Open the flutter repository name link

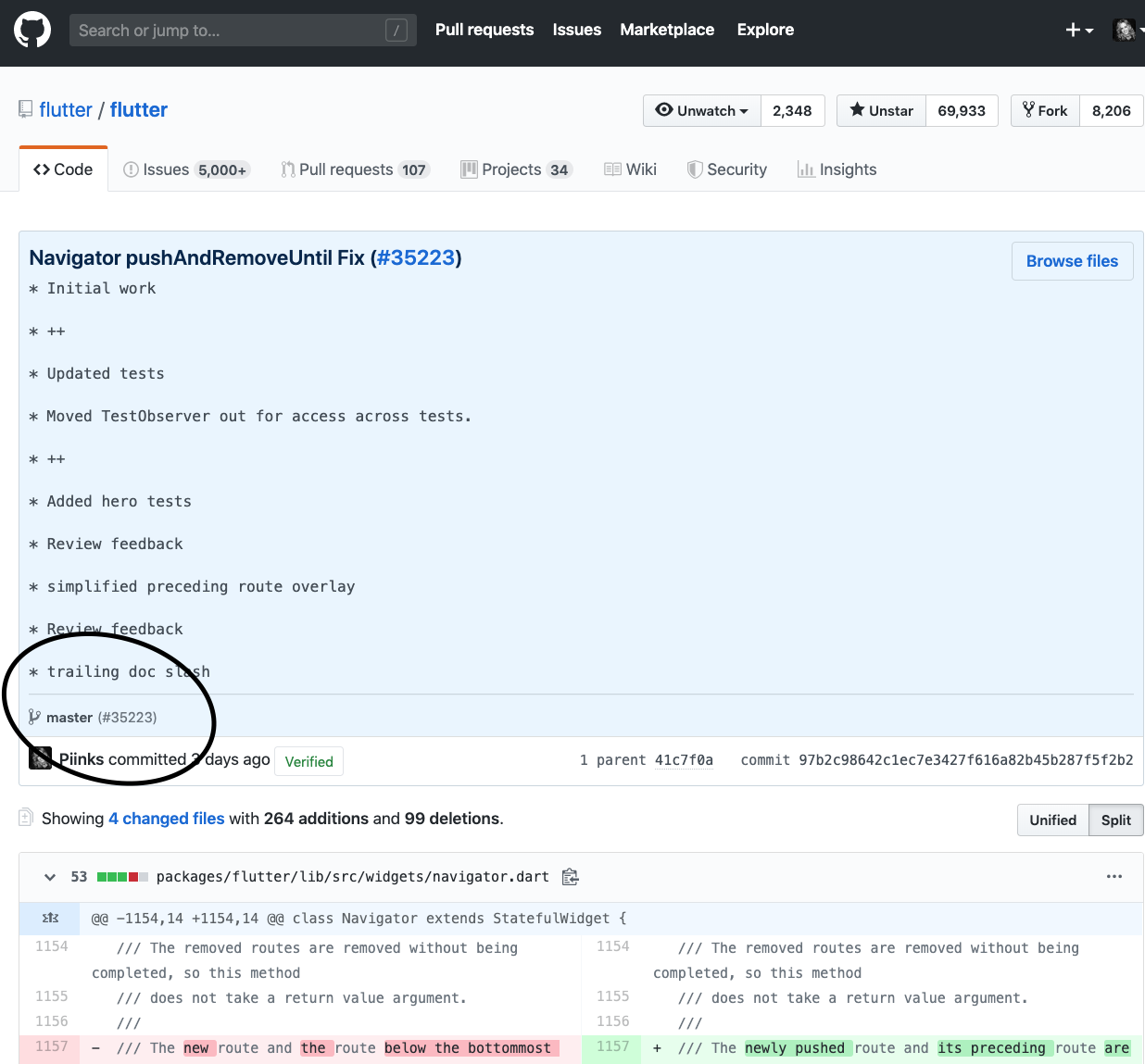[139, 109]
